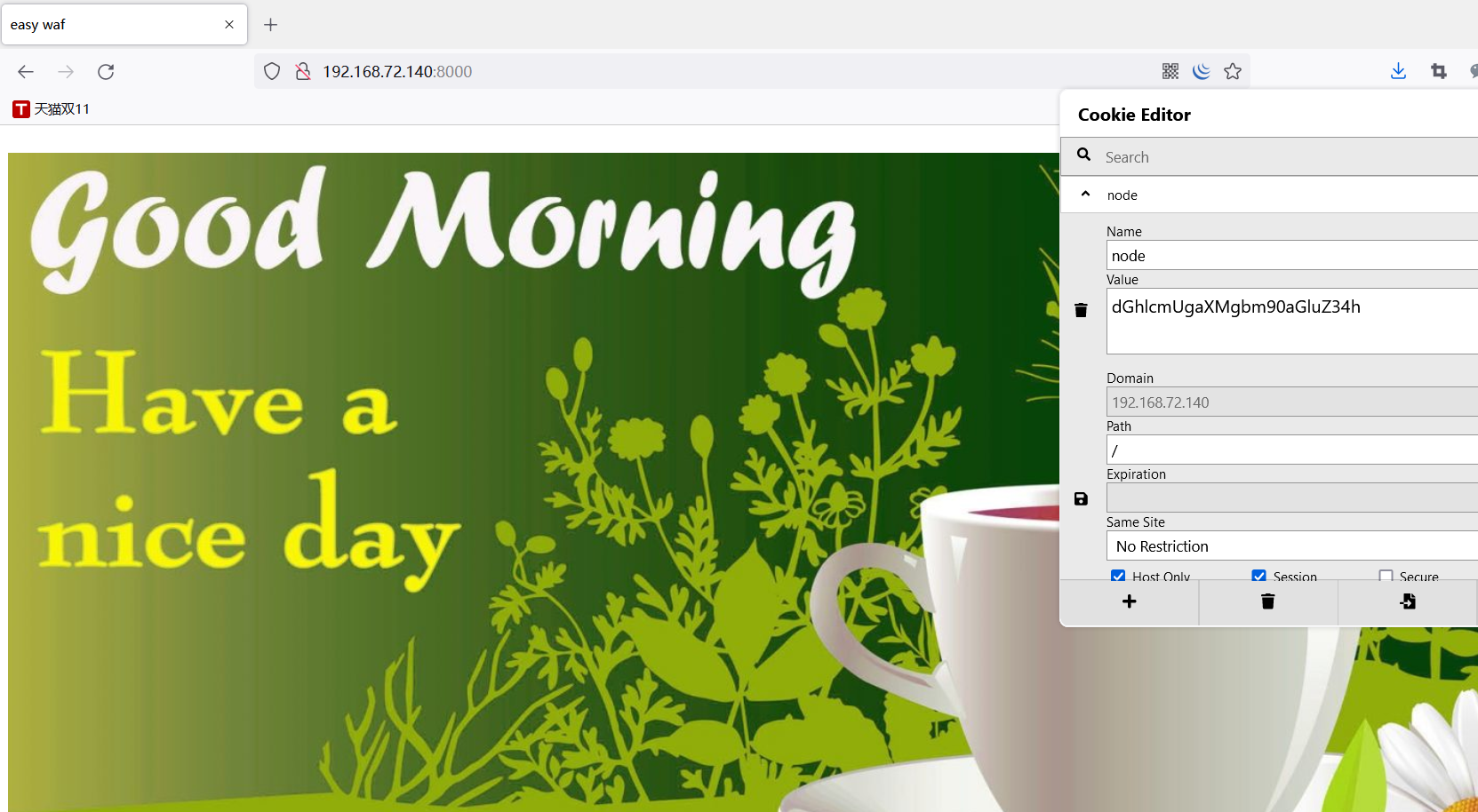
Task: Click the Cookie Editor title
Action: point(1134,115)
